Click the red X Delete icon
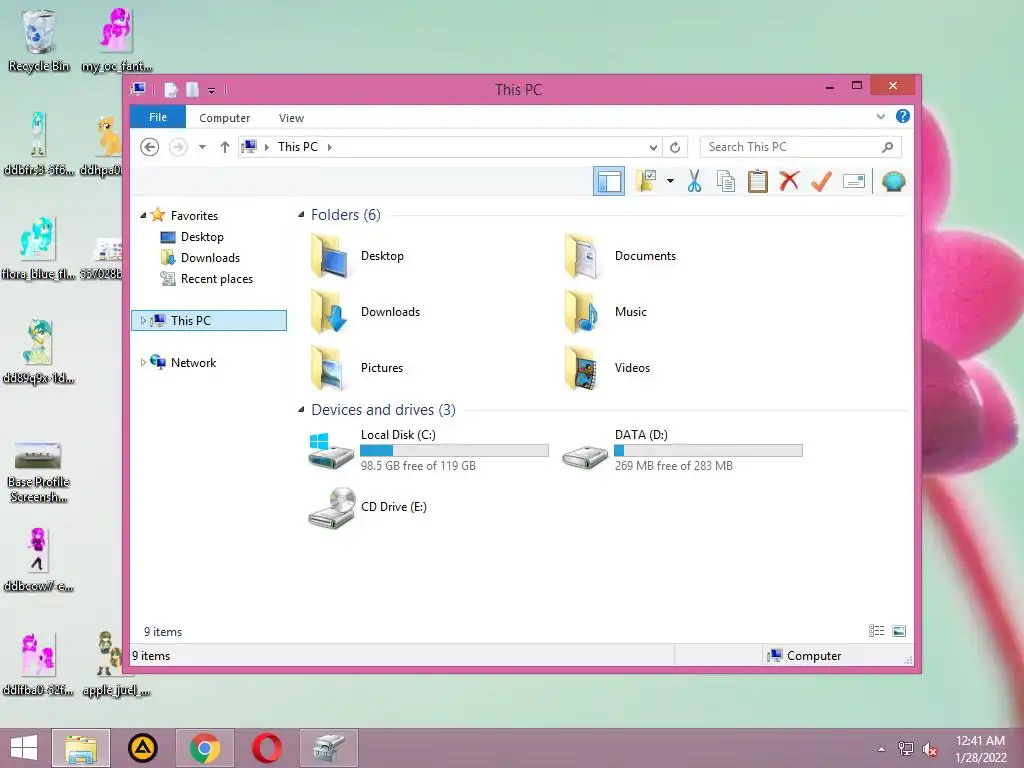1024x768 pixels. 789,181
